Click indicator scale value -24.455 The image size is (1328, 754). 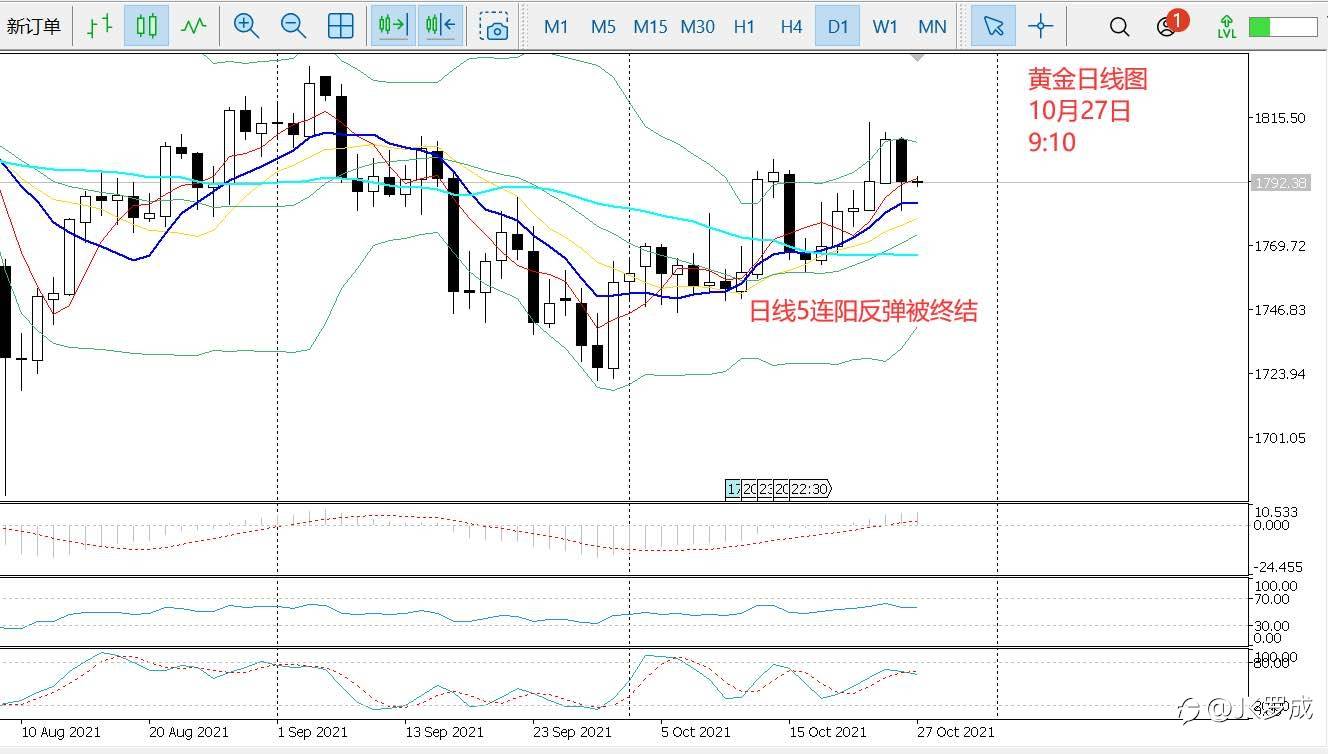click(x=1278, y=566)
